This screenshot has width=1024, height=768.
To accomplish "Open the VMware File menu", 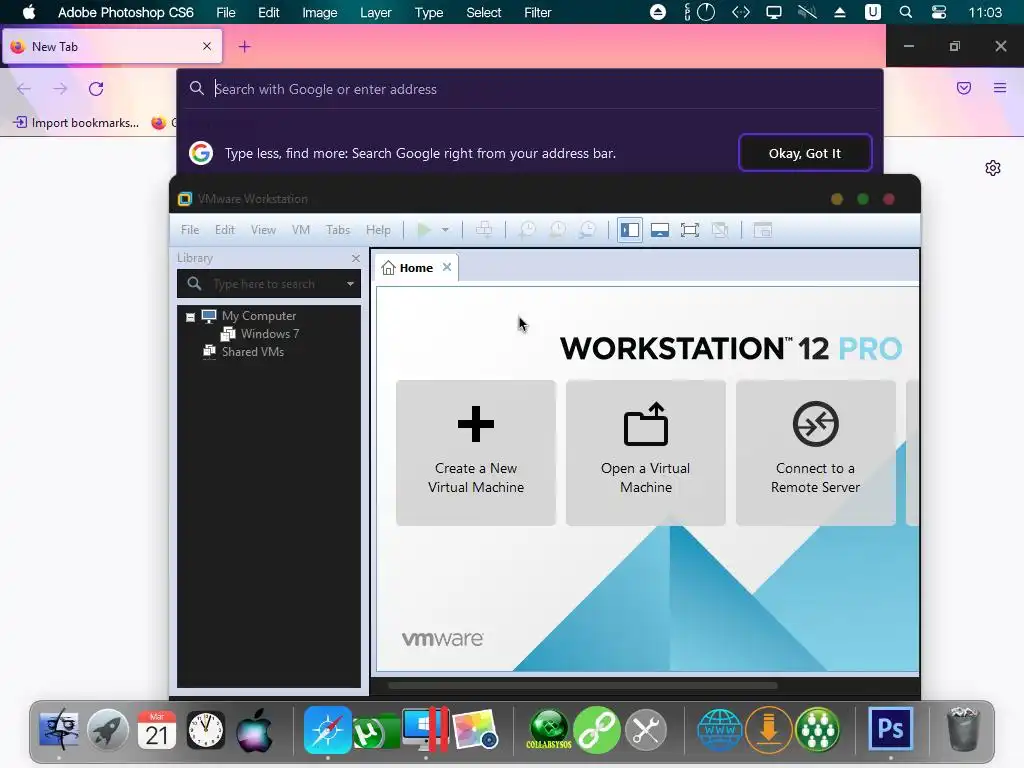I will point(190,230).
